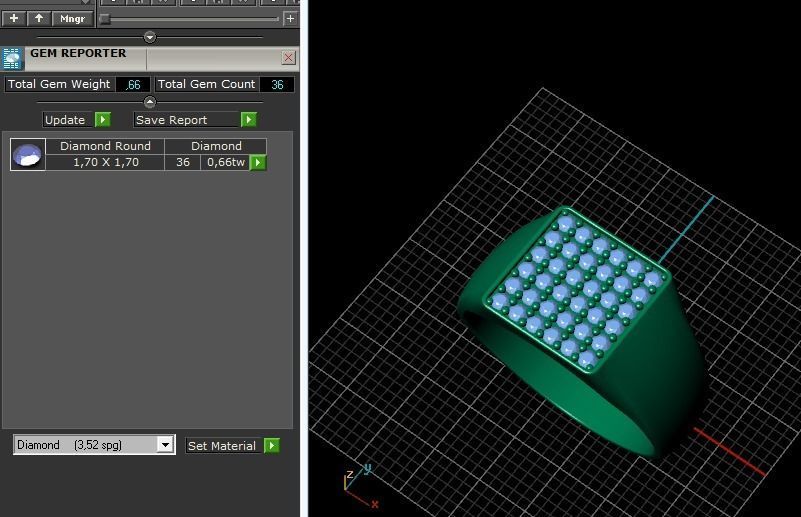Image resolution: width=801 pixels, height=517 pixels.
Task: Click the plus button beside Mngr
Action: coord(14,18)
